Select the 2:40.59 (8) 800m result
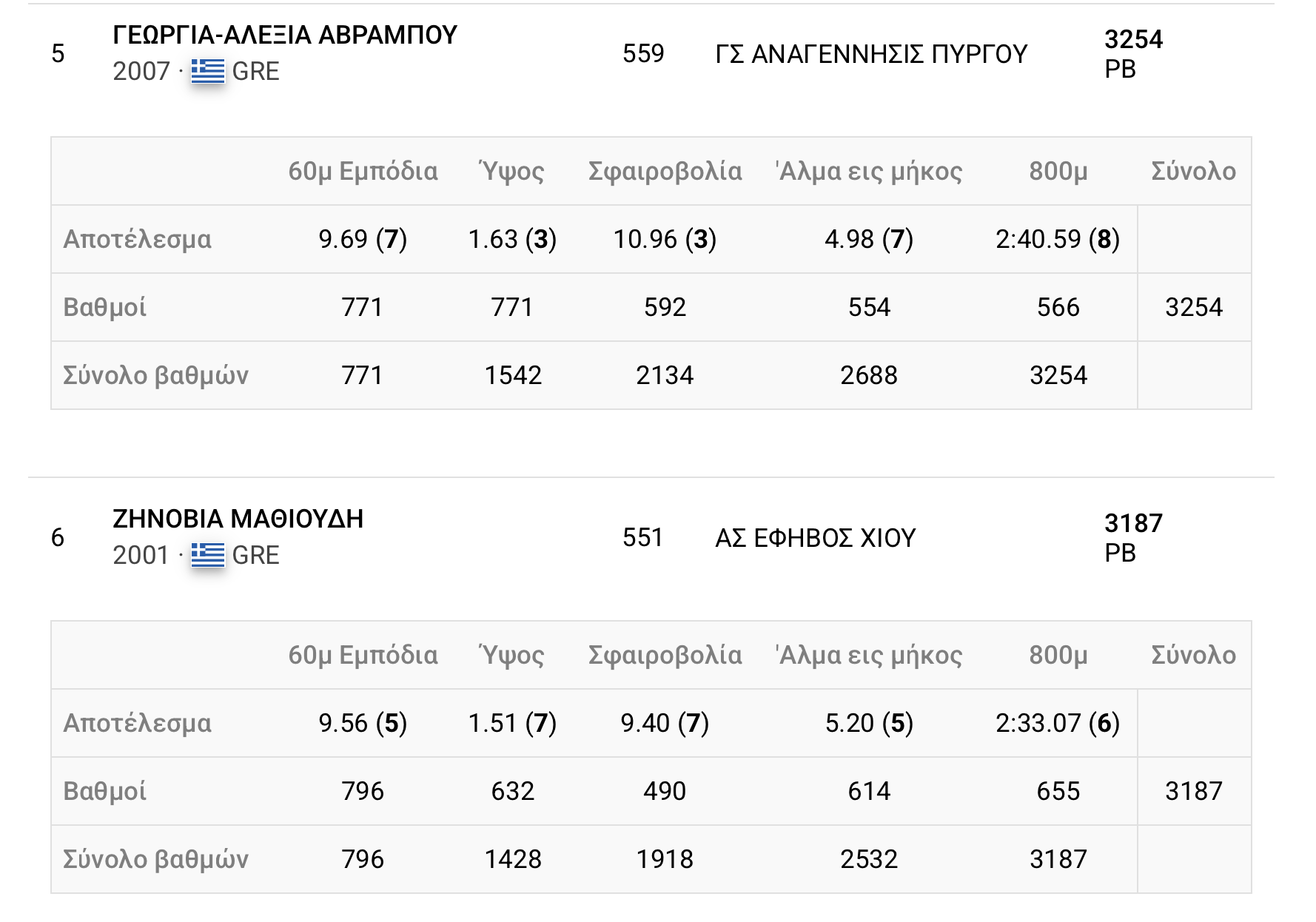Screen dimensions: 1316x922 pos(1057,239)
